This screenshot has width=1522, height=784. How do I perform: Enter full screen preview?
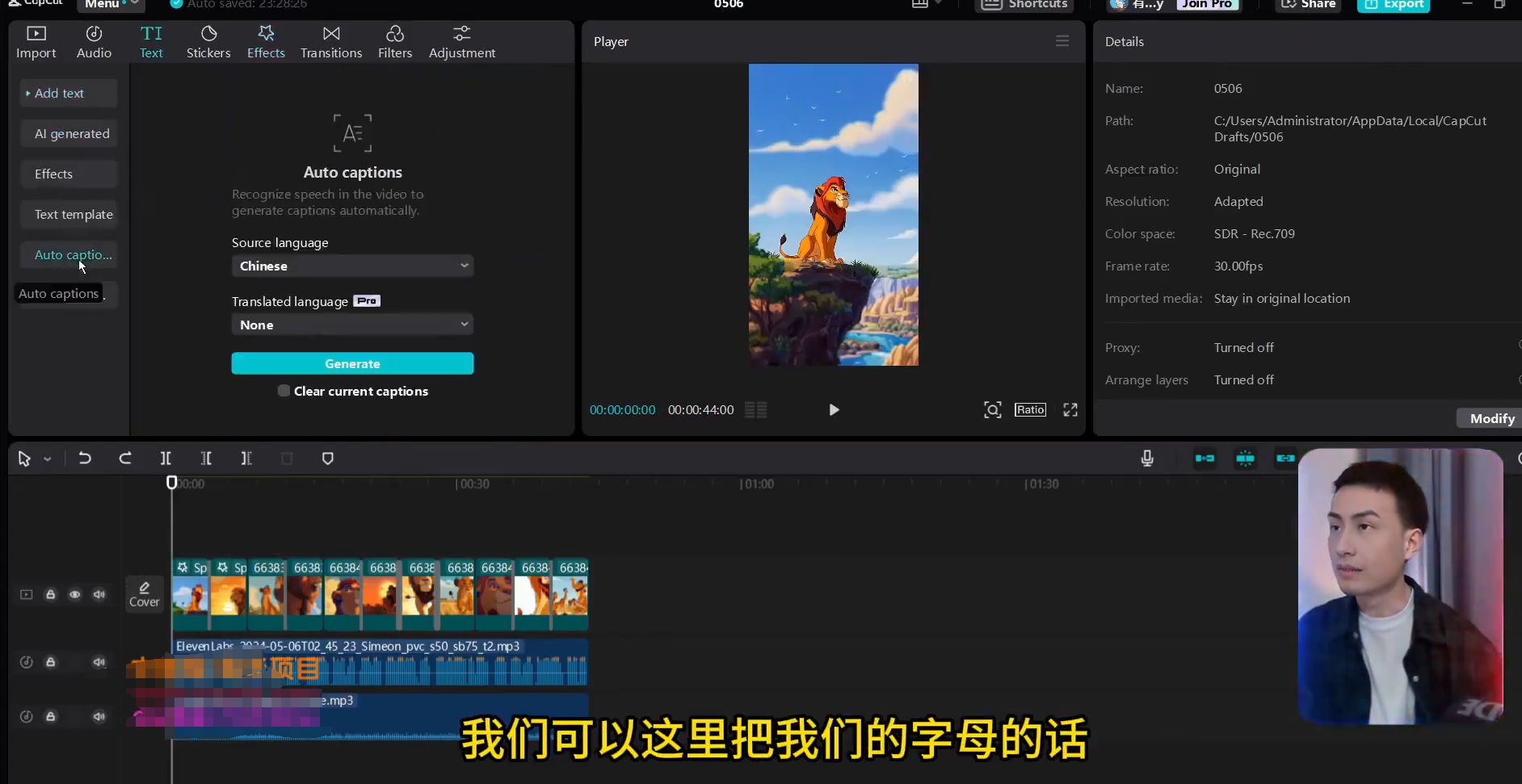click(x=1070, y=410)
